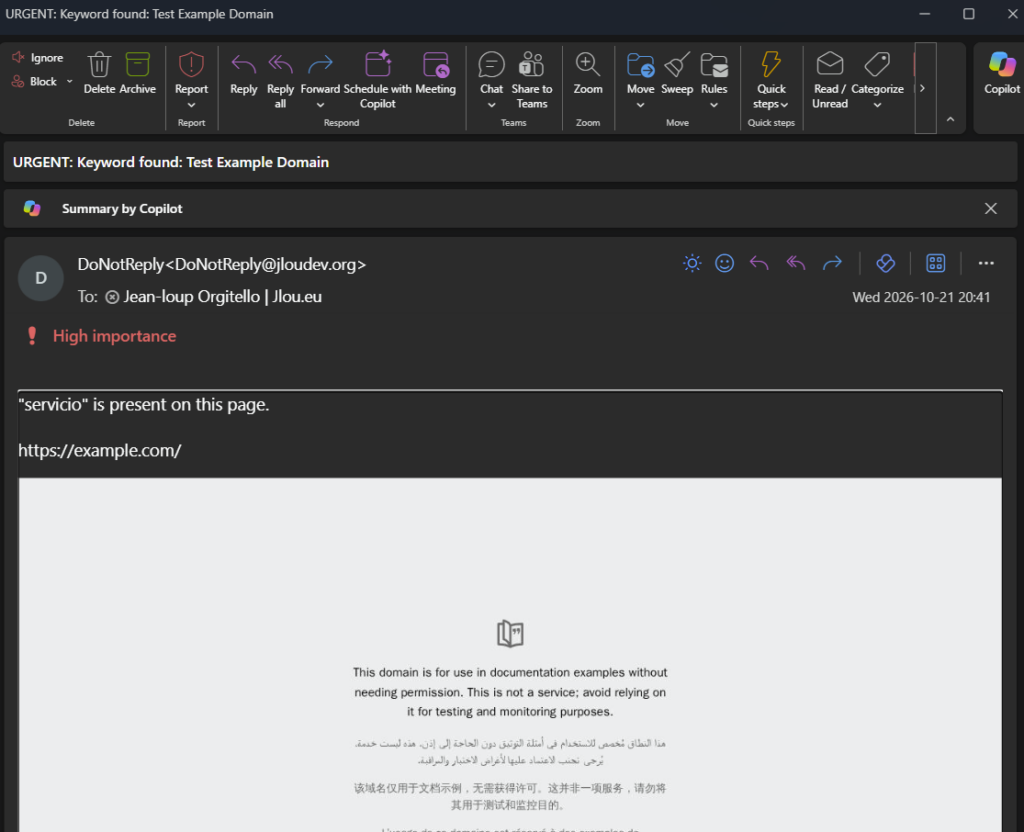The height and width of the screenshot is (832, 1024).
Task: Click Summary by Copilot label
Action: 122,208
